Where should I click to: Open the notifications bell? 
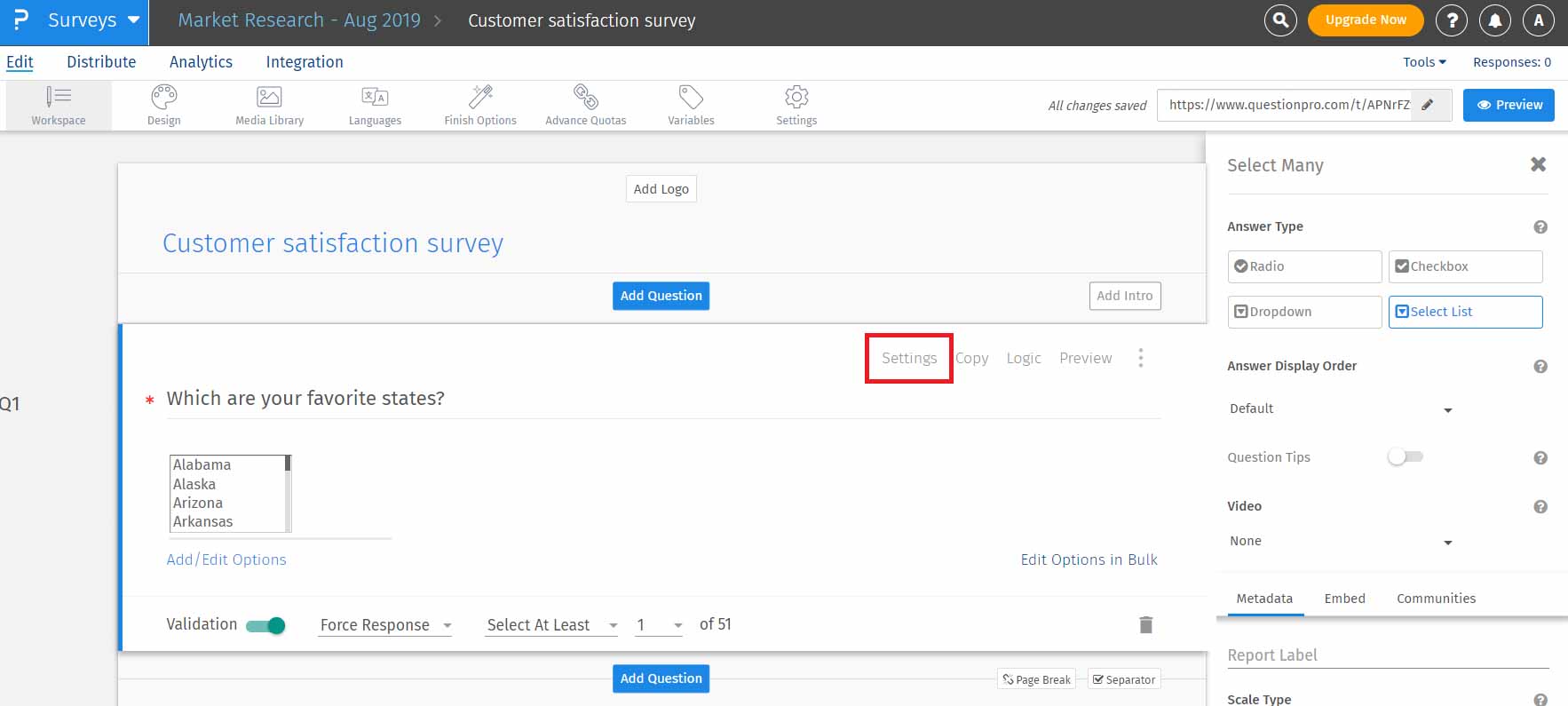pyautogui.click(x=1495, y=20)
